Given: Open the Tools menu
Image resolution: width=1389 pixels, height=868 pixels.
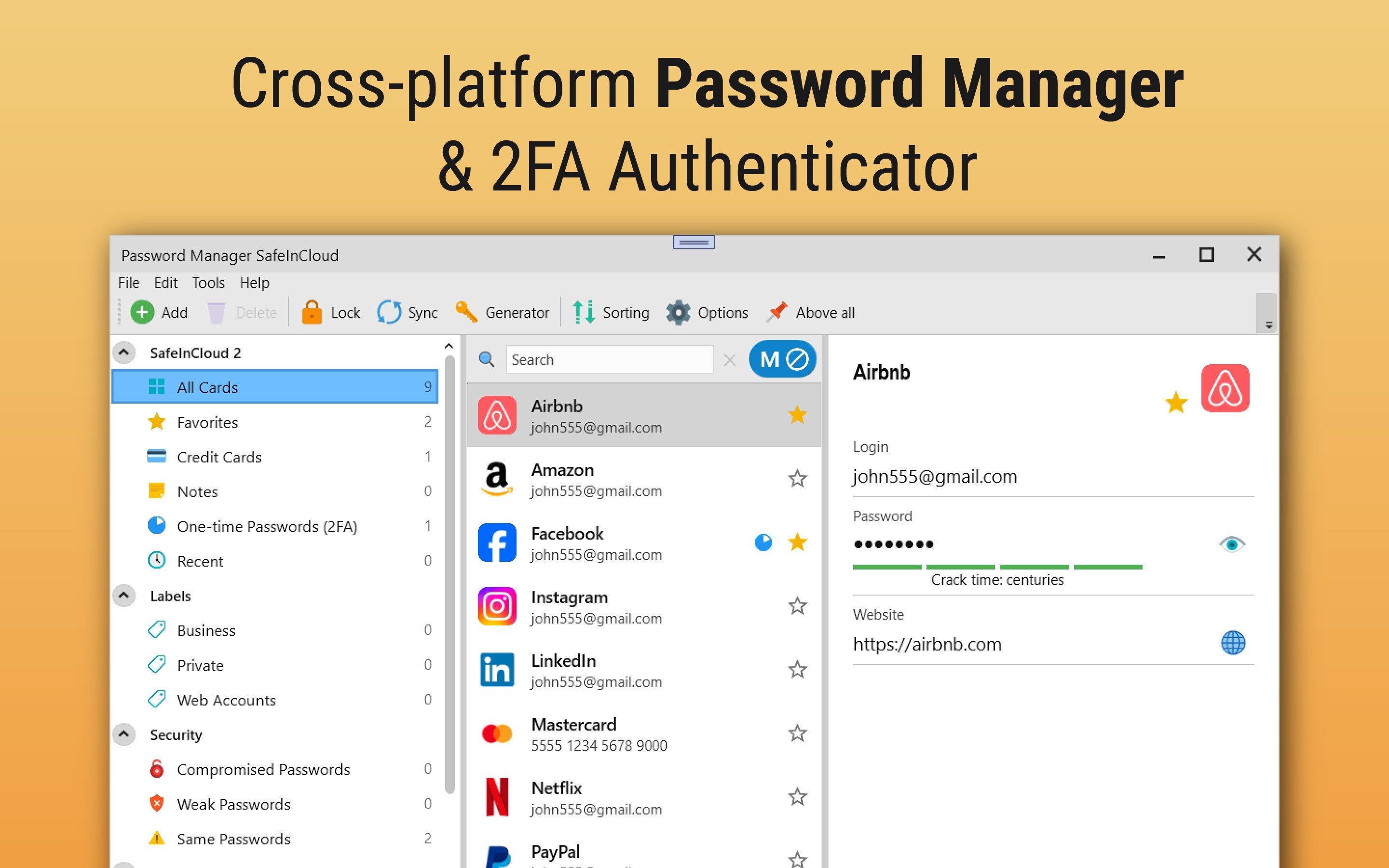Looking at the screenshot, I should [x=208, y=283].
